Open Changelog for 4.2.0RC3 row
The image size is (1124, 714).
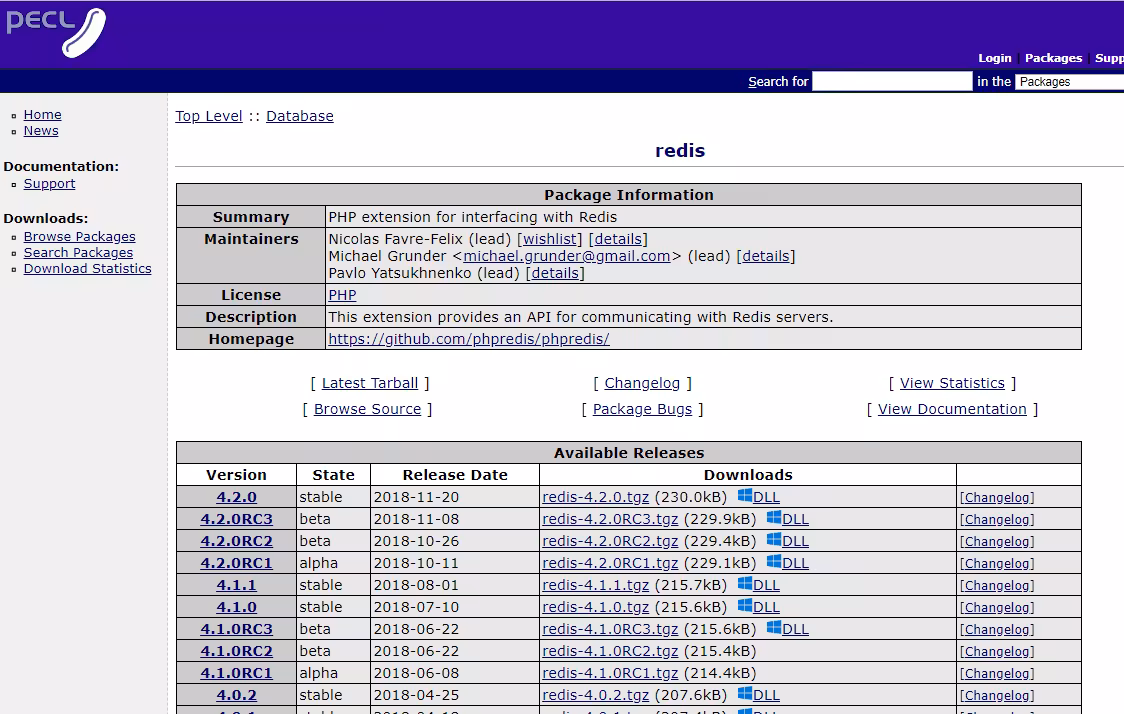point(997,520)
